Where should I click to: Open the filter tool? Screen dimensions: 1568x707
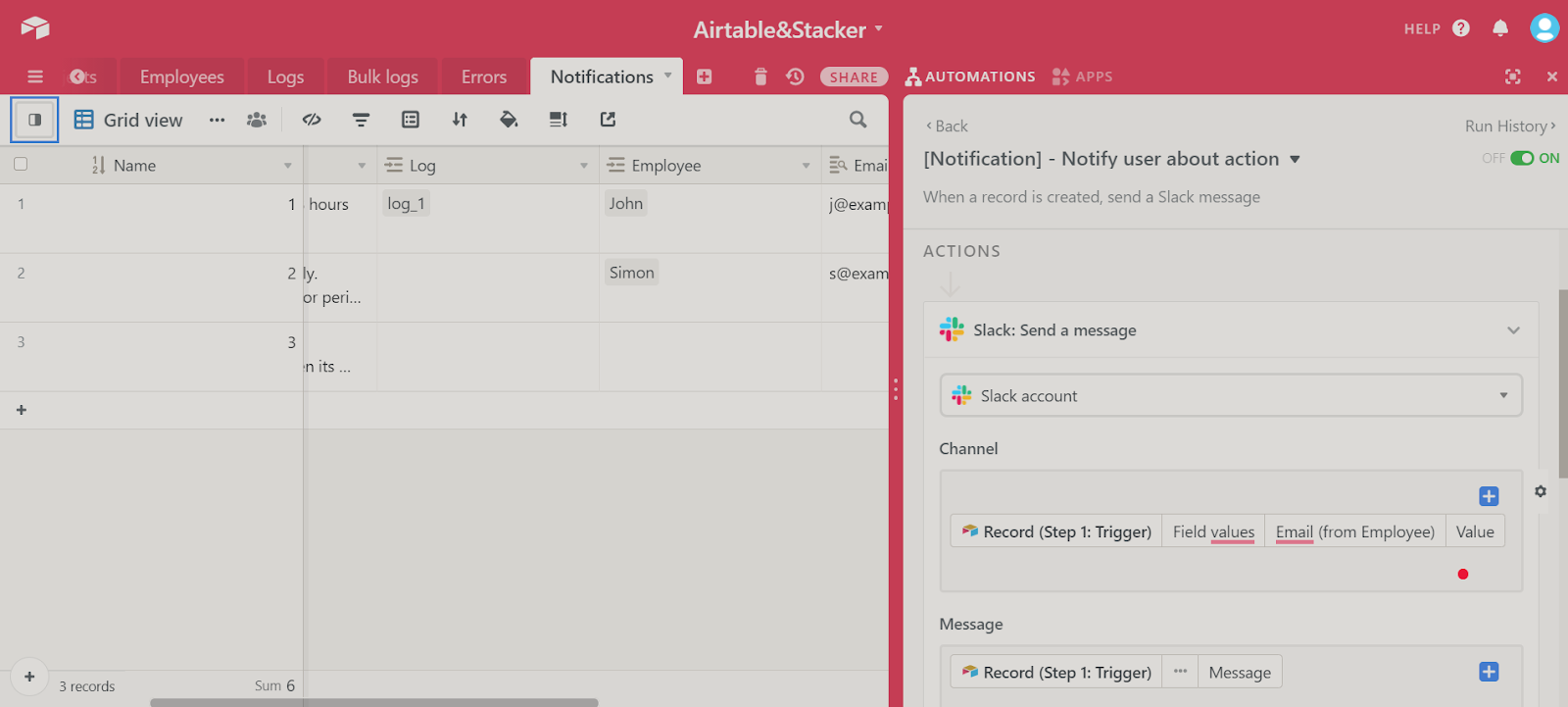coord(361,120)
